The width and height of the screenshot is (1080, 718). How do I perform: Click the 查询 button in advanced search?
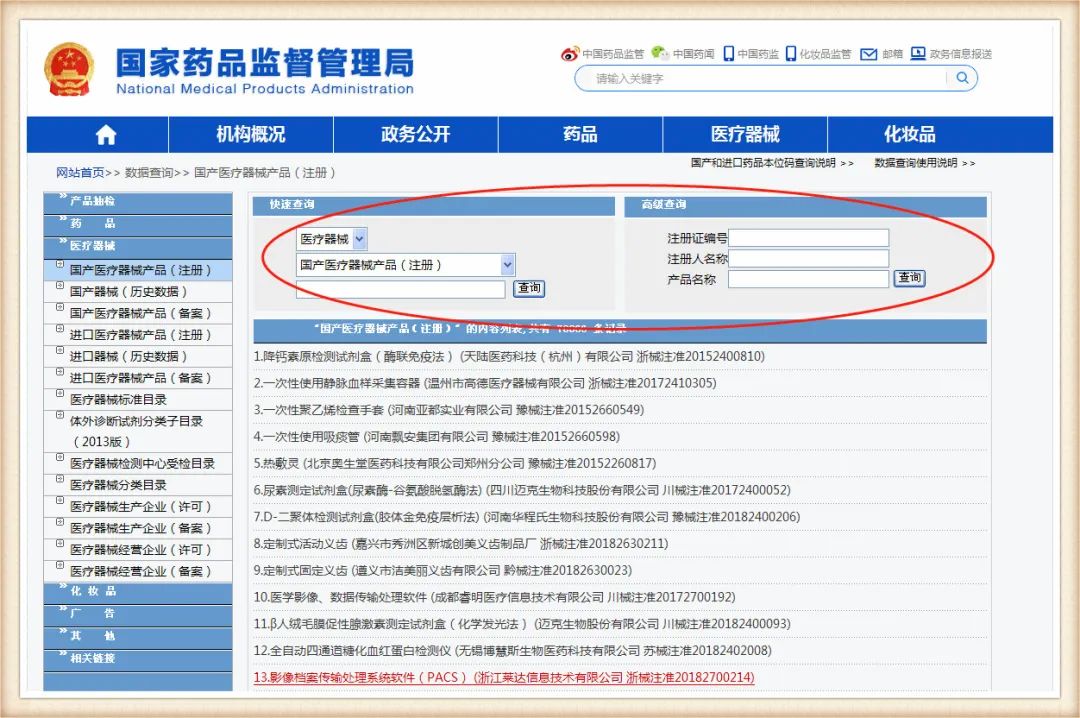click(x=908, y=280)
